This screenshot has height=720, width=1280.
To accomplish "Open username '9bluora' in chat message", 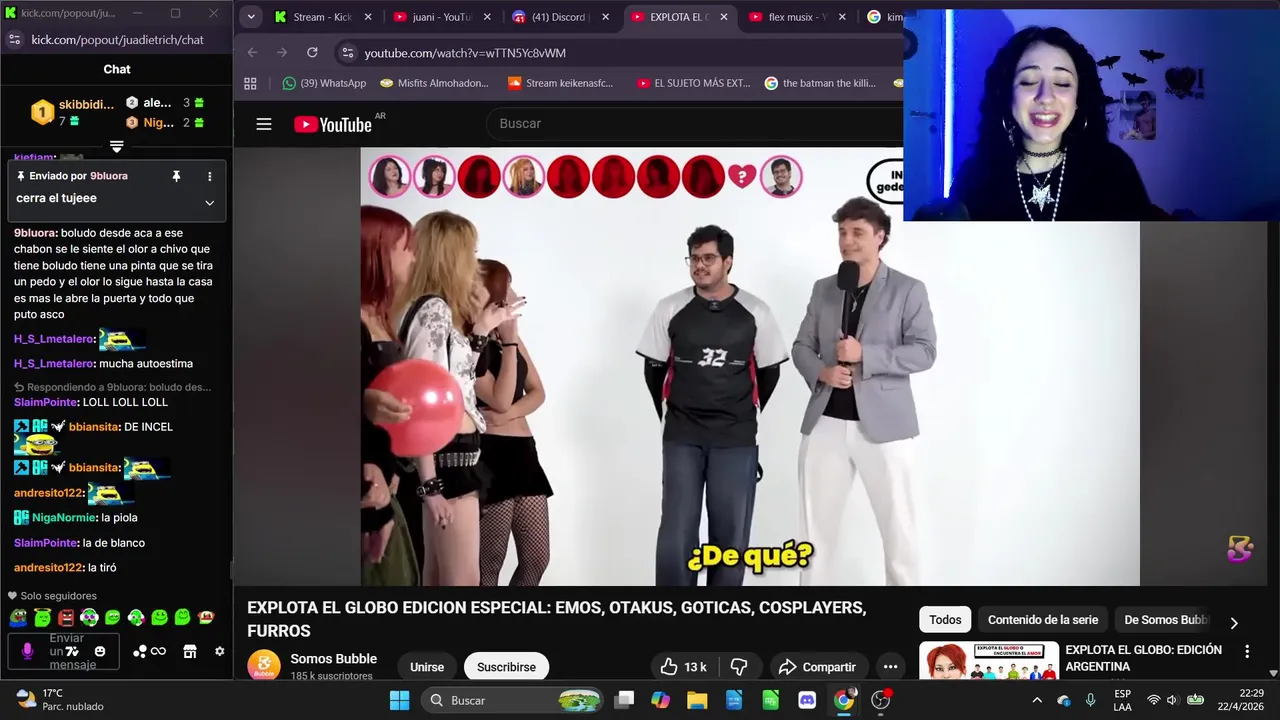I will [x=35, y=233].
